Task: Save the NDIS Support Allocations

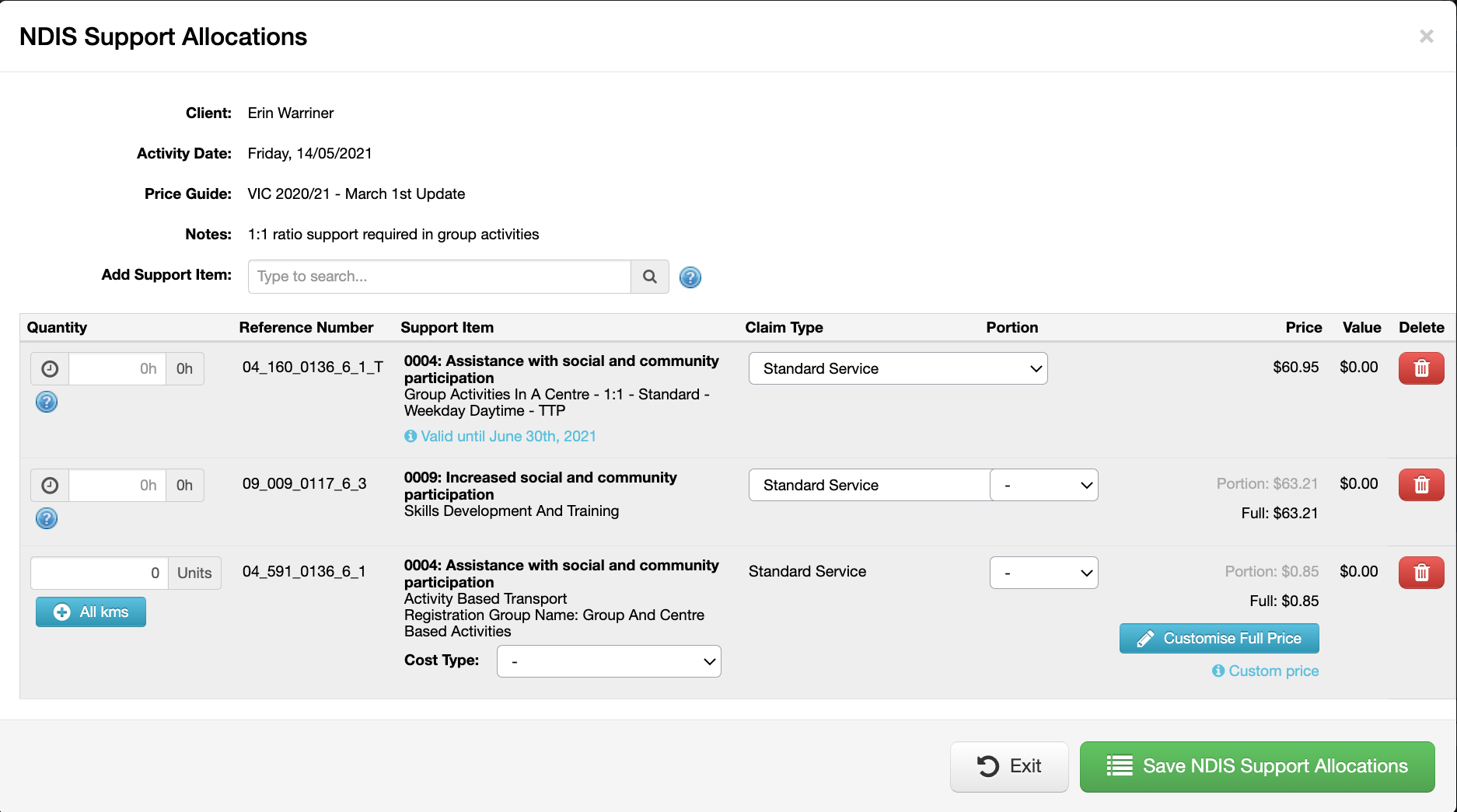Action: 1257,766
